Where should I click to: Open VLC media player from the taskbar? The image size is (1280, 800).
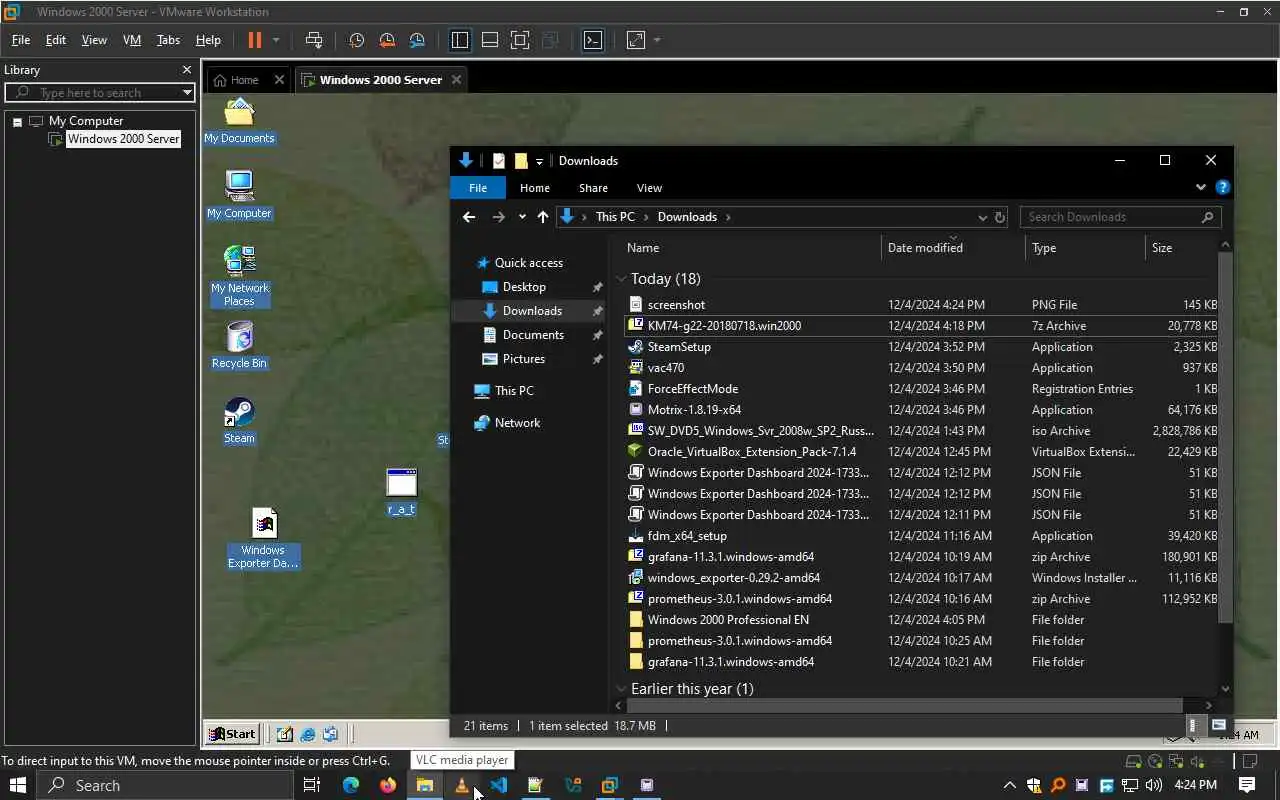(462, 785)
